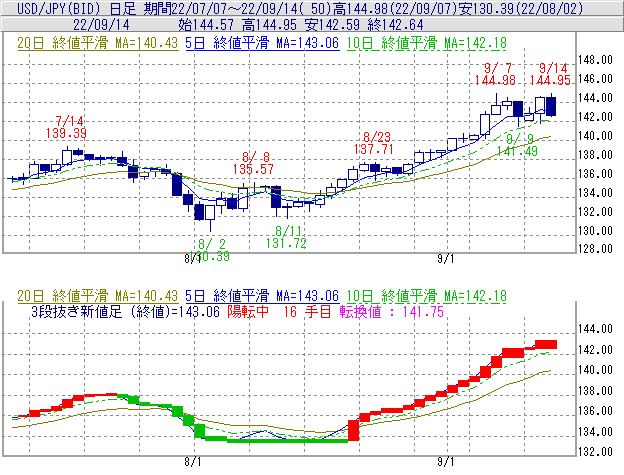The height and width of the screenshot is (475, 624).
Task: Click the 転換値 : 141.75 text
Action: click(392, 311)
